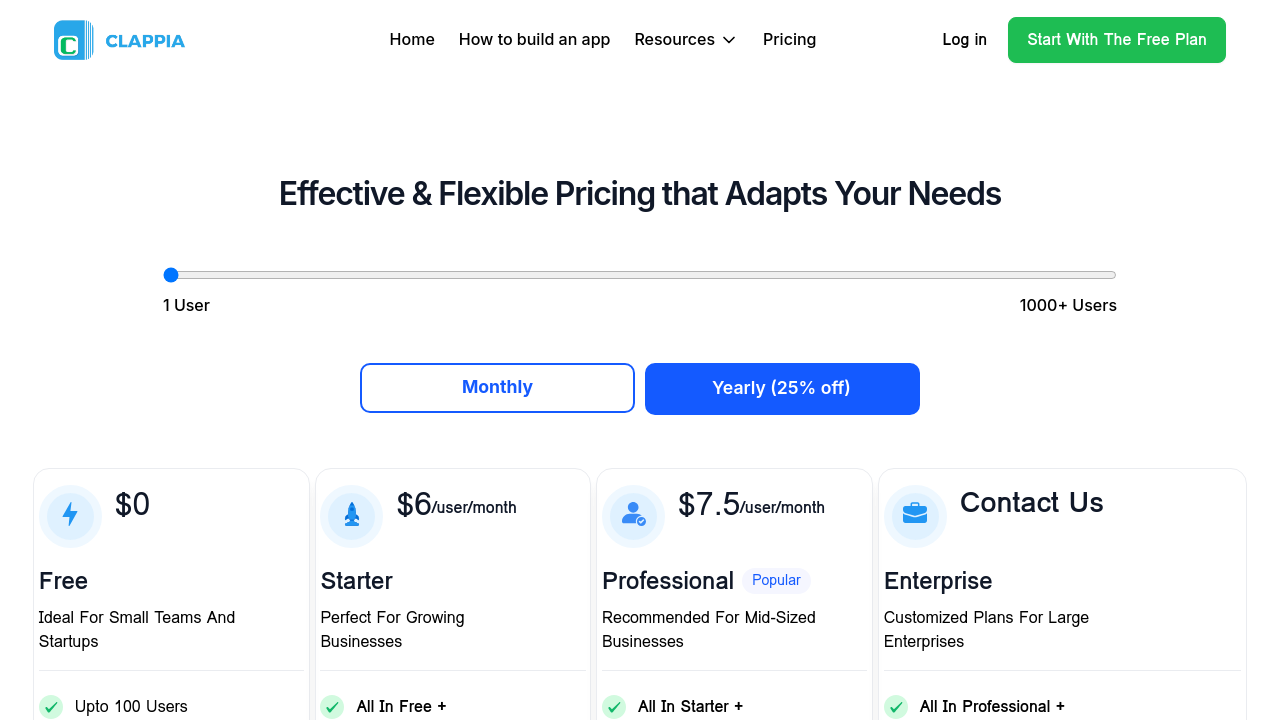The image size is (1280, 720).
Task: Select Yearly (25% off) billing
Action: (782, 389)
